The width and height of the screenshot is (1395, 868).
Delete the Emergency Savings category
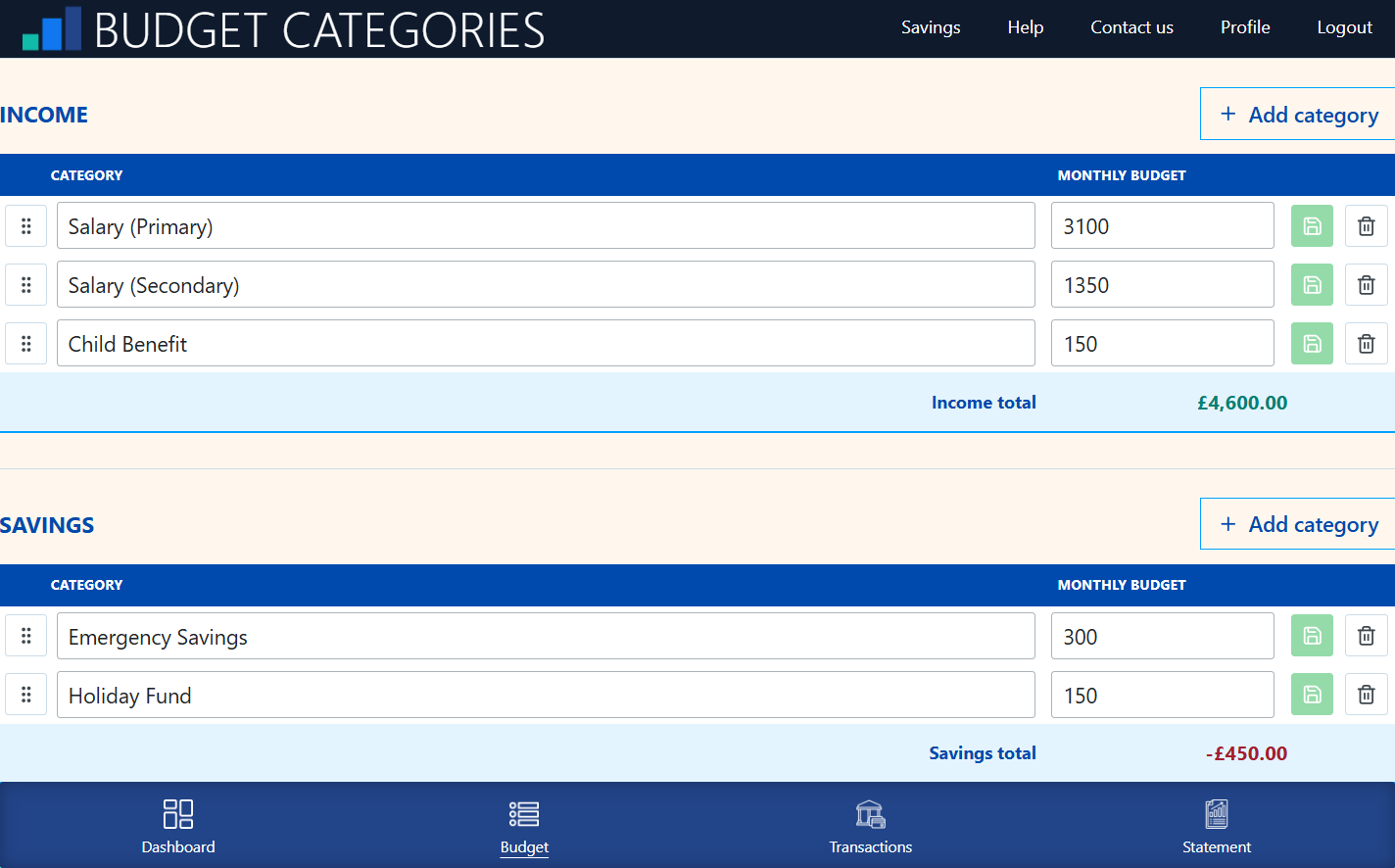tap(1366, 636)
